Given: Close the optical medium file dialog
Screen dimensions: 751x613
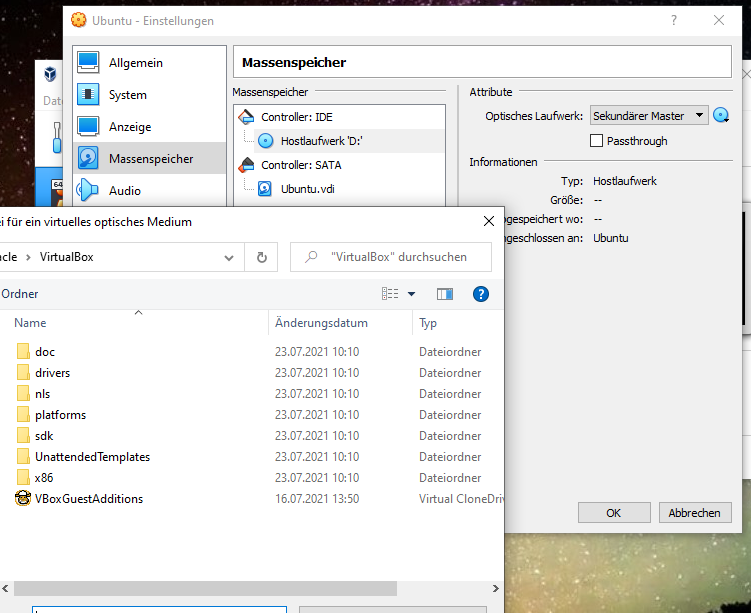Looking at the screenshot, I should tap(489, 221).
